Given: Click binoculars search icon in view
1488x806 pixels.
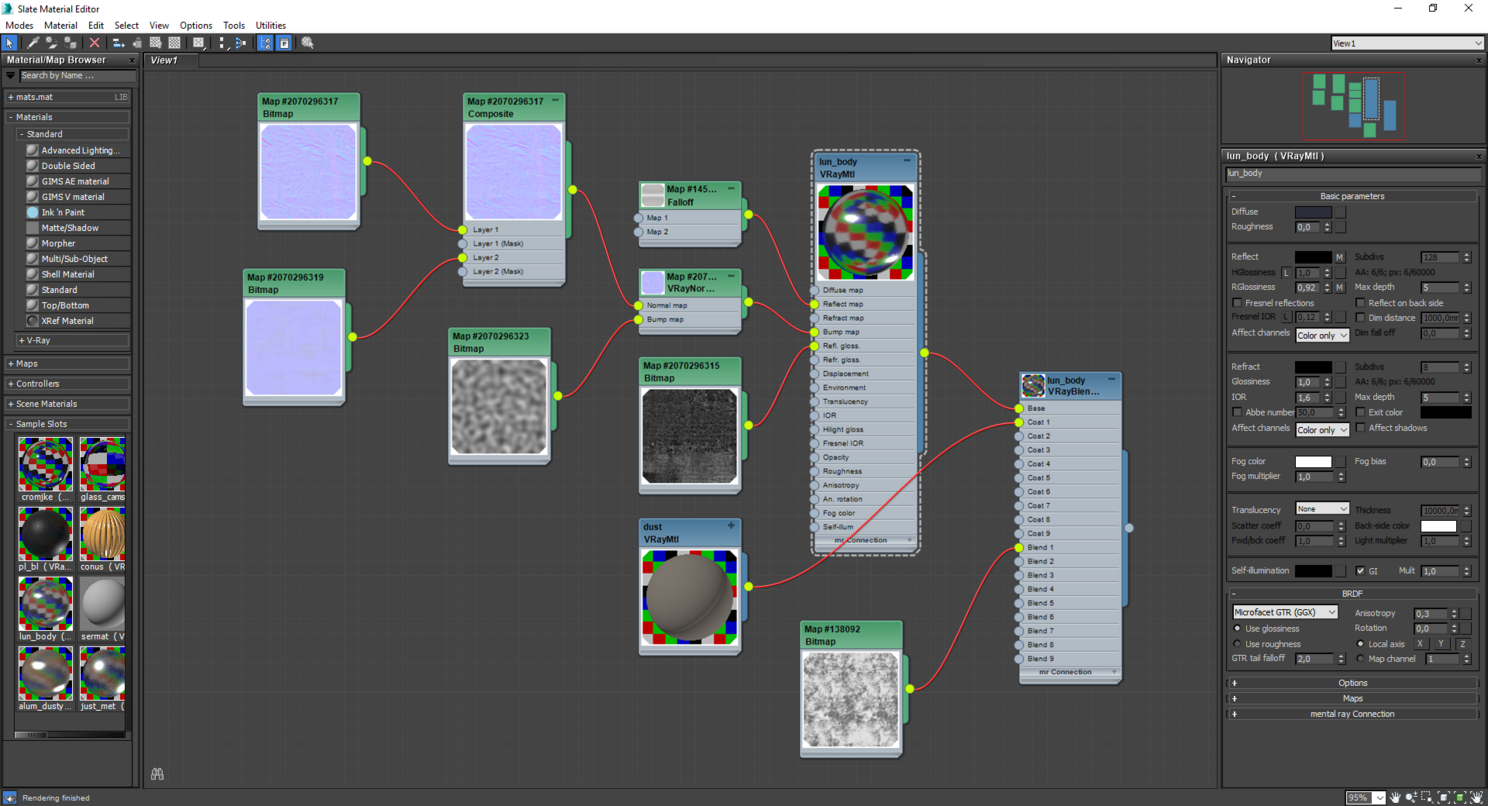Looking at the screenshot, I should point(157,774).
